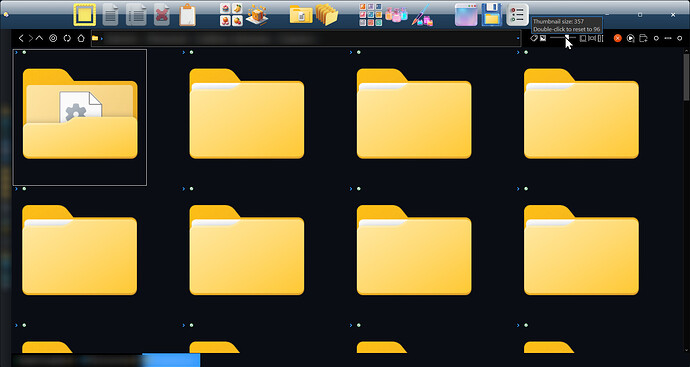Click the pink potion bottles icon
This screenshot has width=690, height=367.
tap(396, 15)
